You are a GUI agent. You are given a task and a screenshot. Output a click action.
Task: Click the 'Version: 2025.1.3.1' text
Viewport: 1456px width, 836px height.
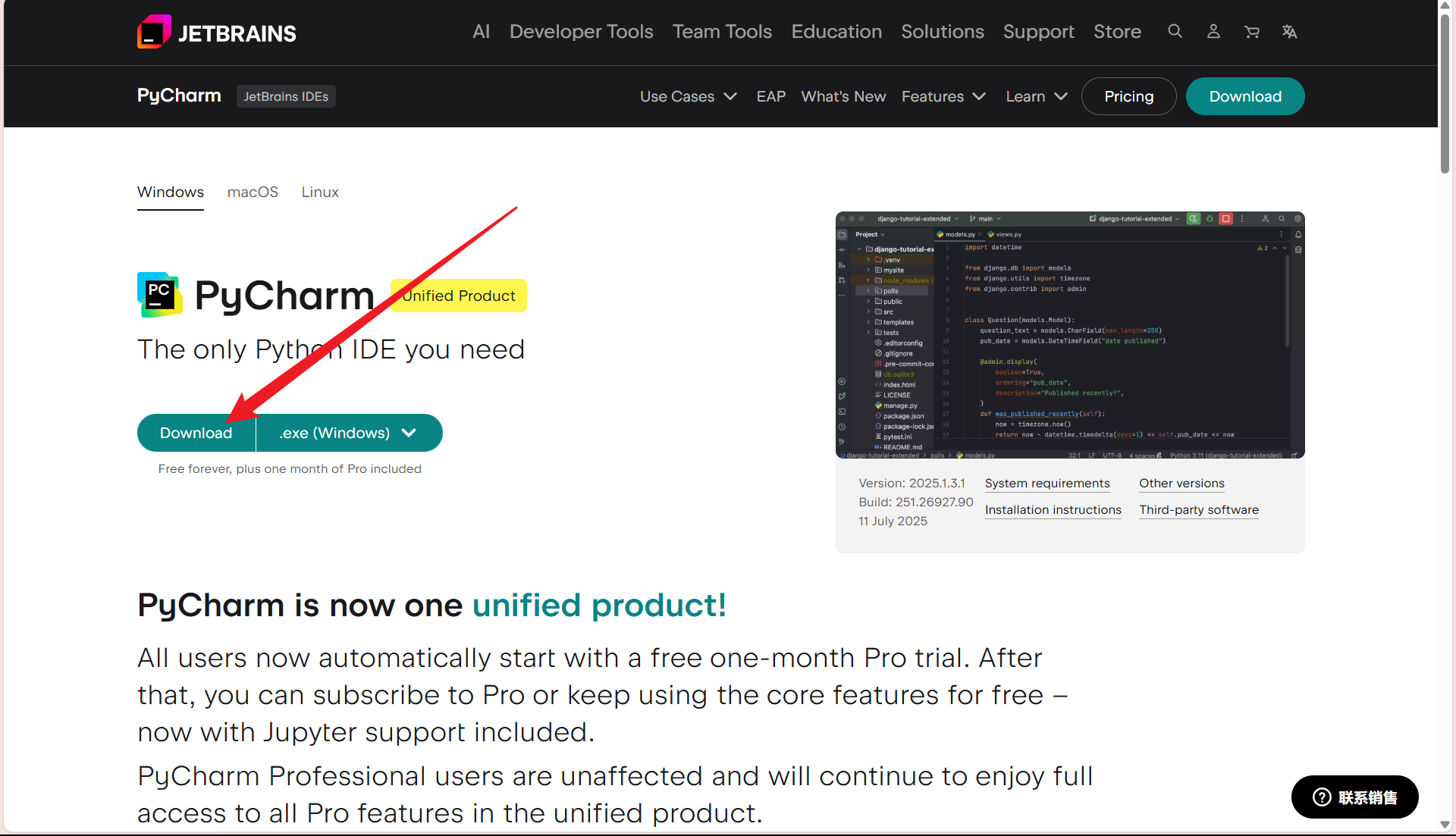coord(912,484)
